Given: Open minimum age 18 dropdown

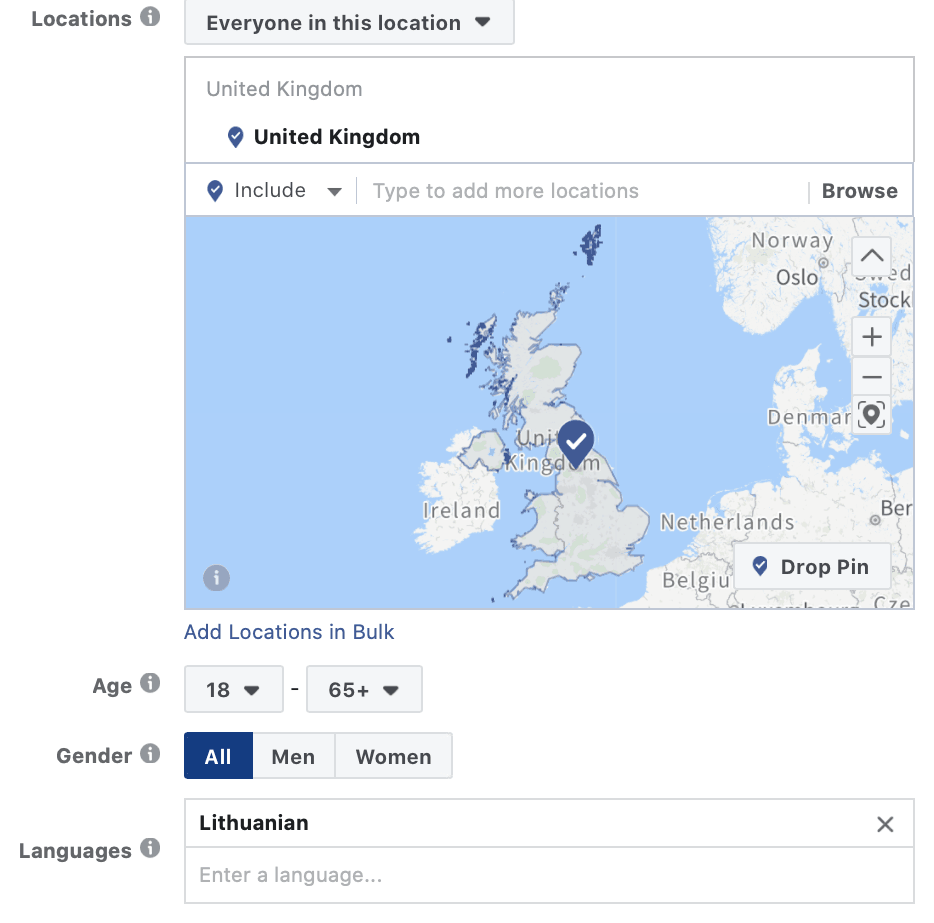Looking at the screenshot, I should (233, 690).
